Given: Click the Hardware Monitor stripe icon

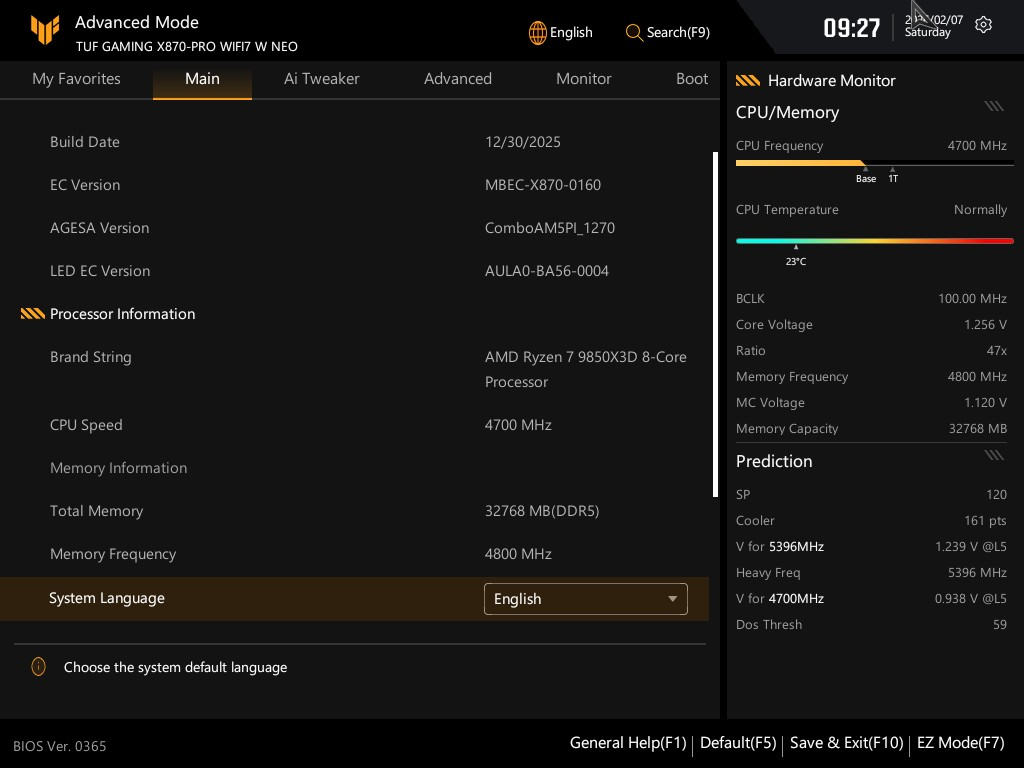Looking at the screenshot, I should (x=747, y=81).
